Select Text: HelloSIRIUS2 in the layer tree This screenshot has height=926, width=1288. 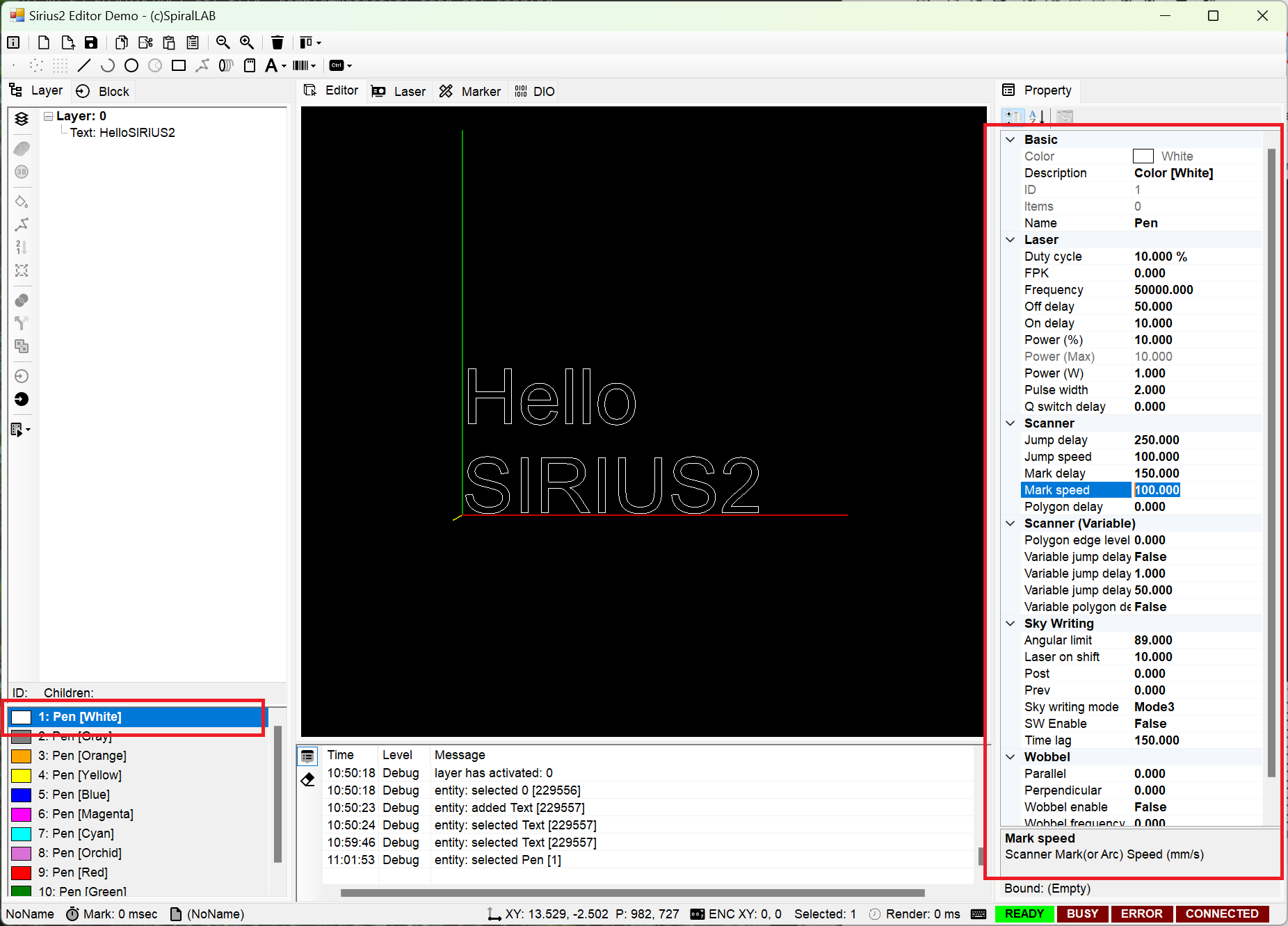coord(122,133)
